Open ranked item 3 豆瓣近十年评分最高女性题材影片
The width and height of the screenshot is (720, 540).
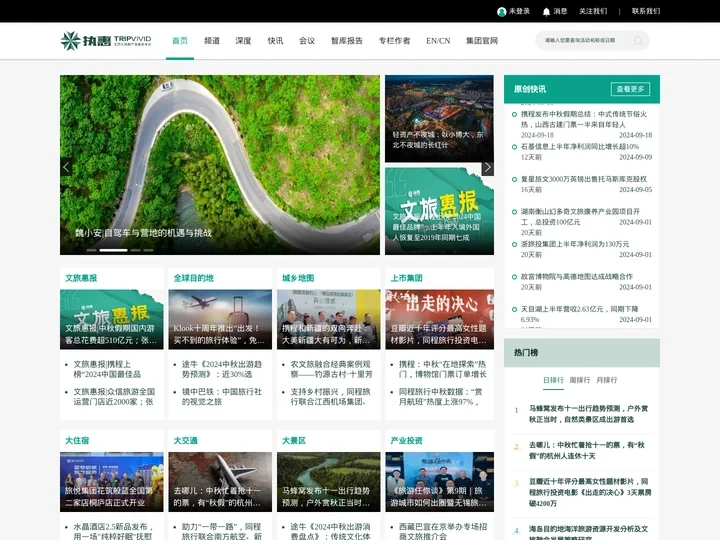(590, 493)
